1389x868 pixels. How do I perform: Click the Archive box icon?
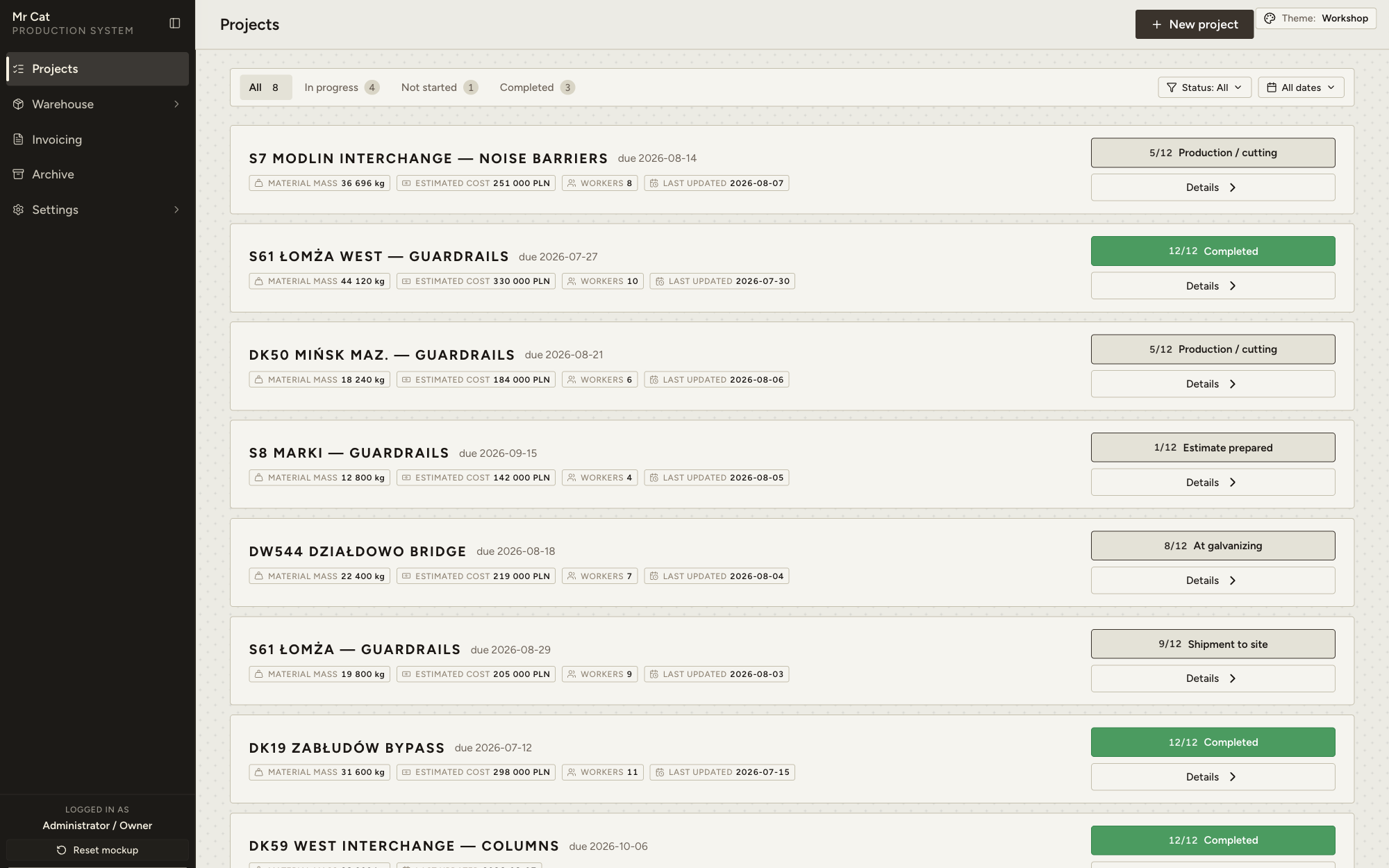click(19, 174)
